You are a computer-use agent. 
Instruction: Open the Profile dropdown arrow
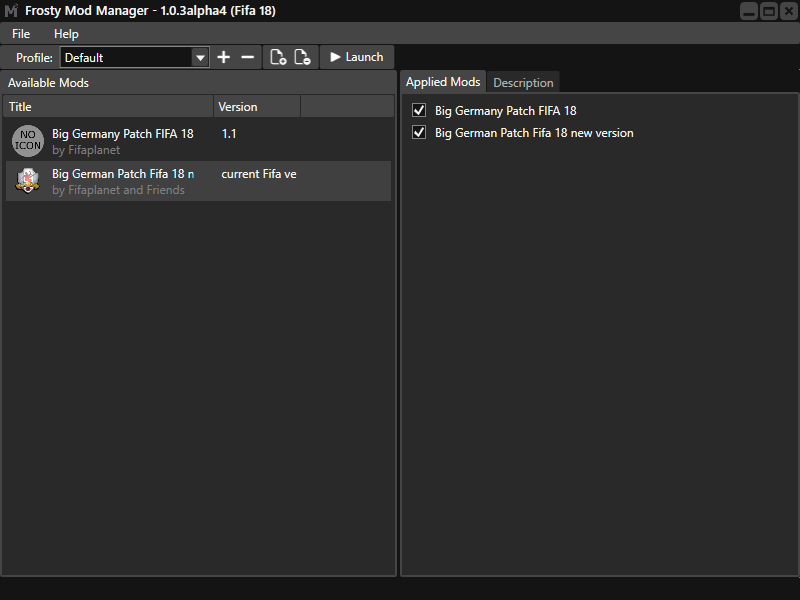201,58
